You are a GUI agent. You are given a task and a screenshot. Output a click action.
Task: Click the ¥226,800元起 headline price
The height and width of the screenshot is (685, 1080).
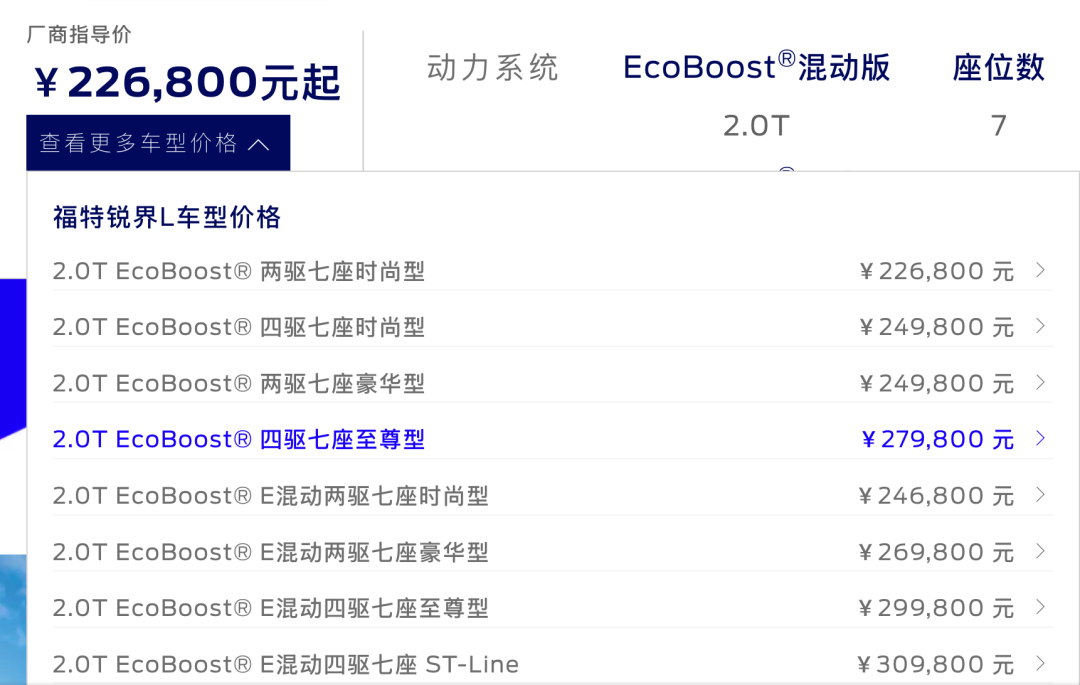pos(187,83)
